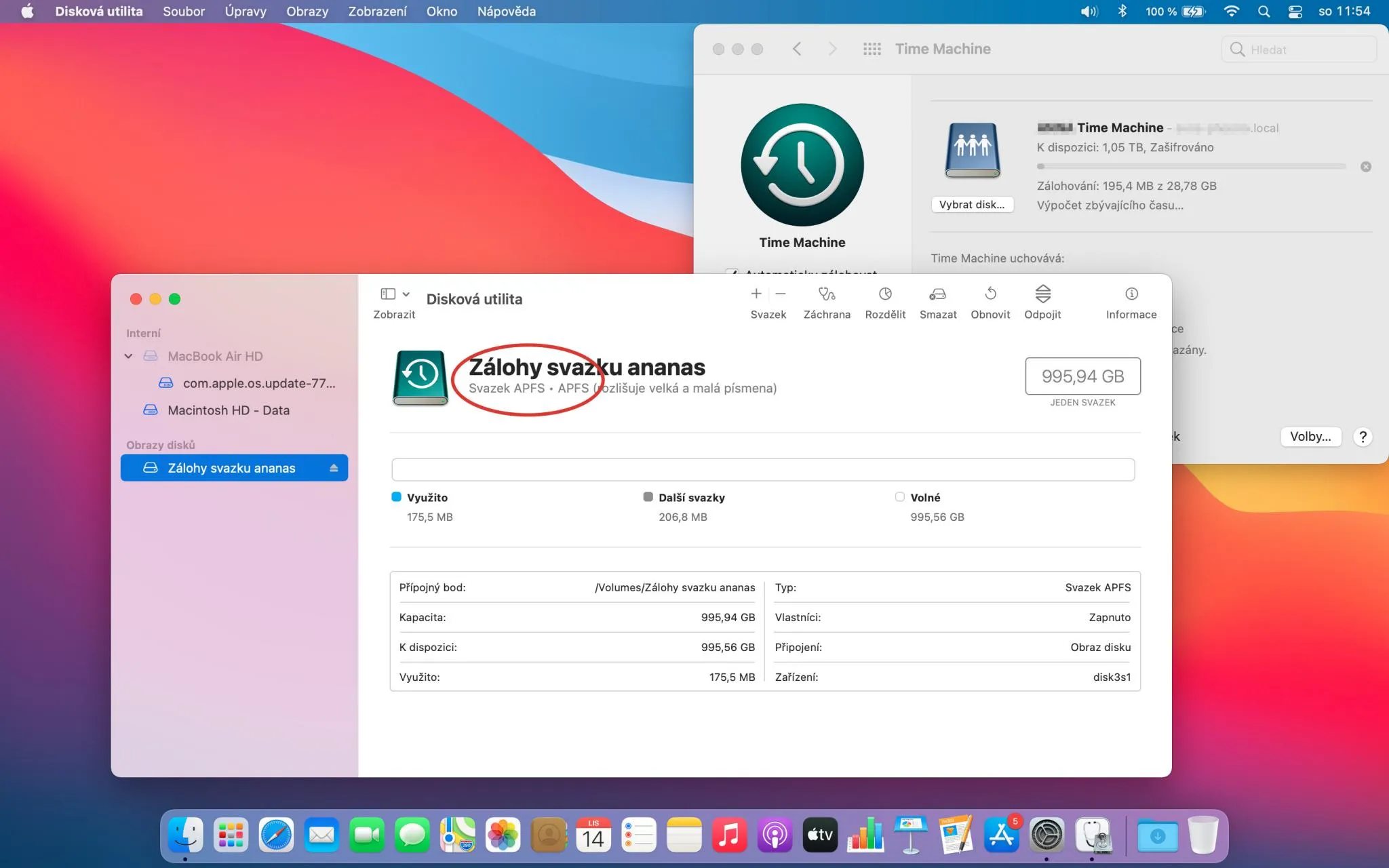Show all preferences grid in Time Machine window

[x=872, y=49]
